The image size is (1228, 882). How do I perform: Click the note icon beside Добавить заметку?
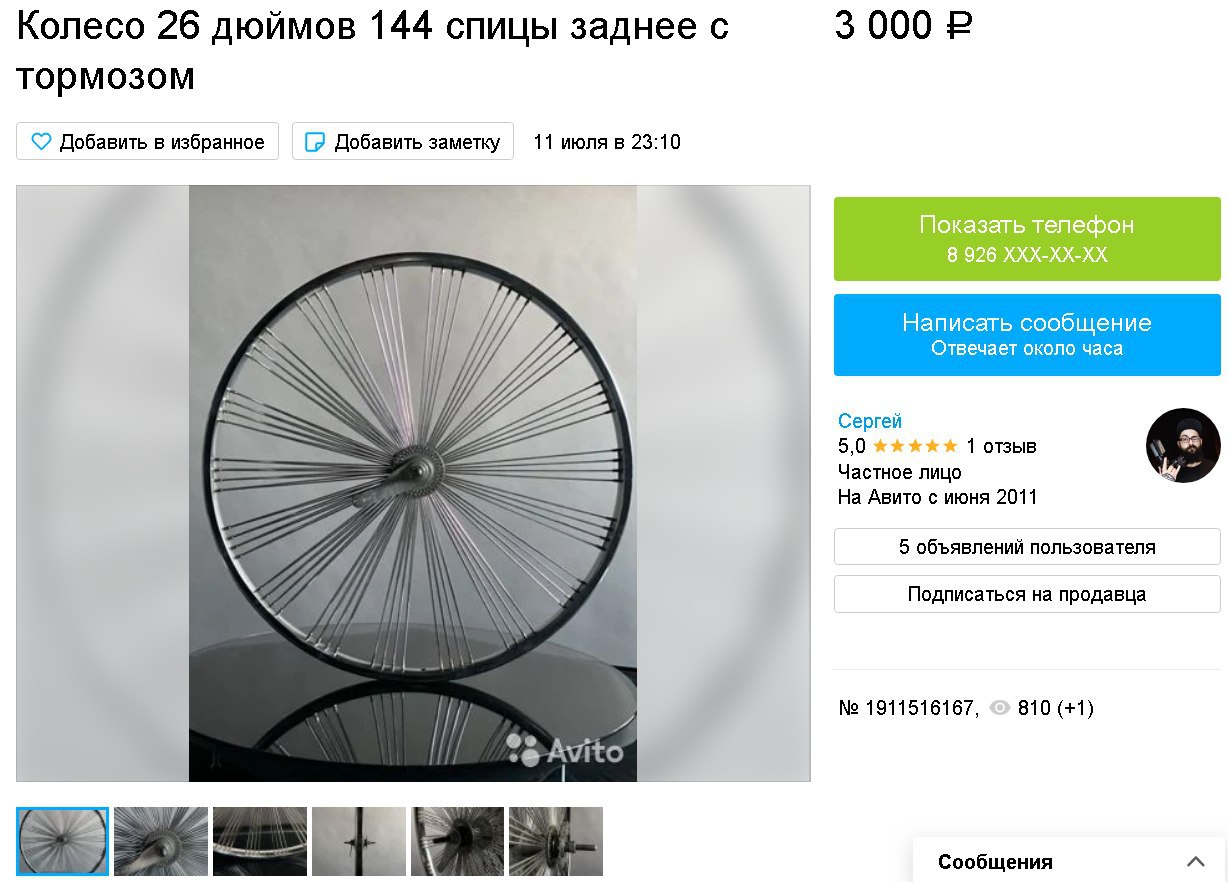(x=315, y=142)
